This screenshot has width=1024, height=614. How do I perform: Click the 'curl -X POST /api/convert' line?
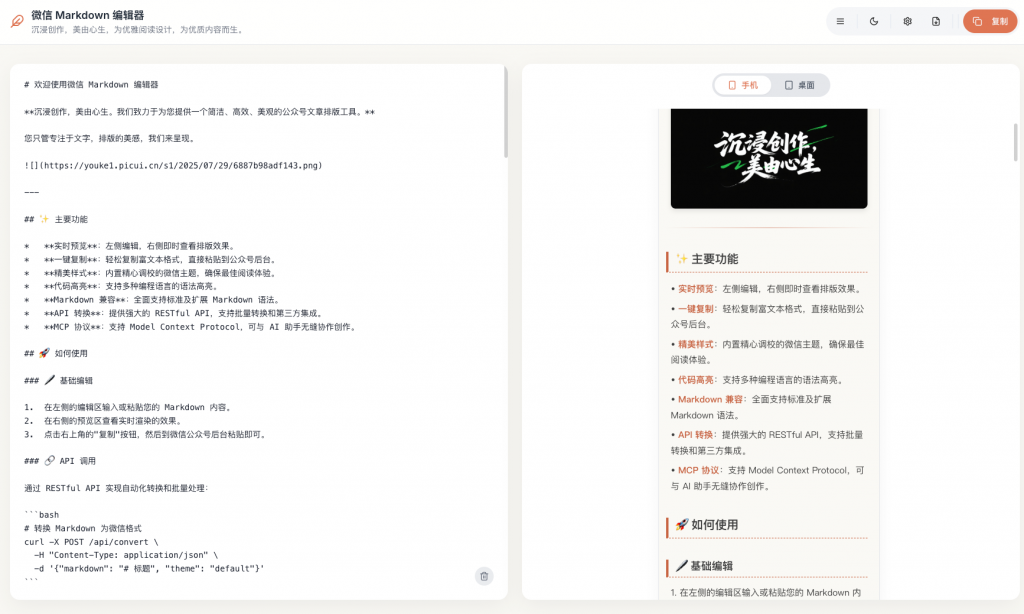click(91, 541)
